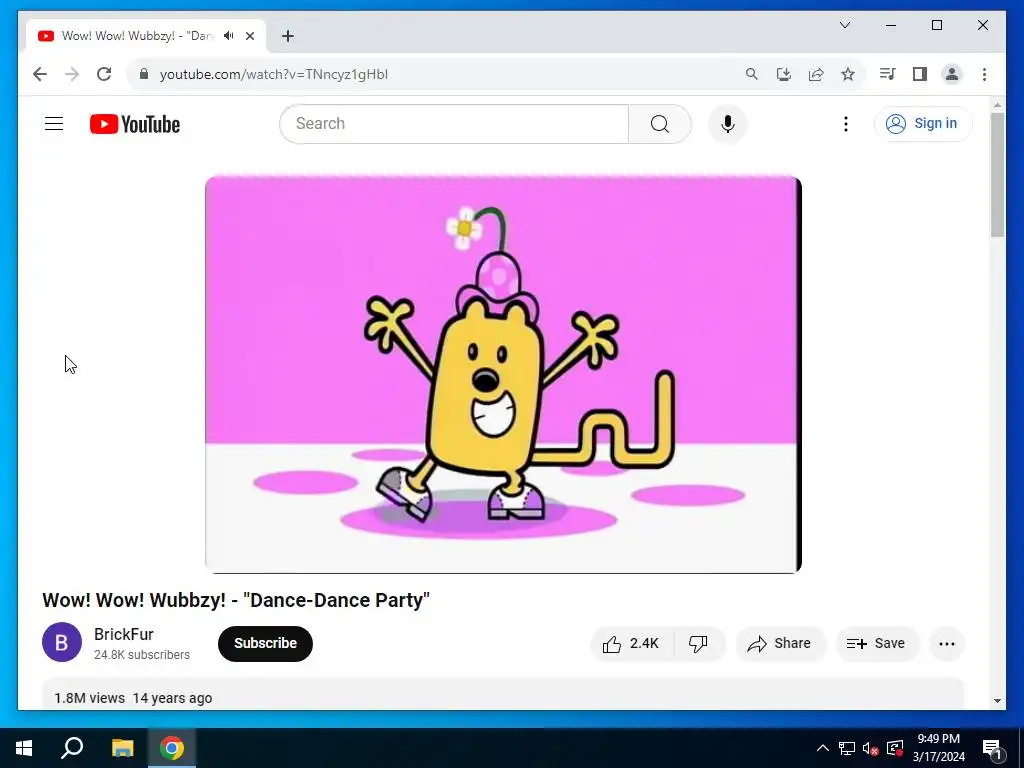Open the notification center icon
Image resolution: width=1024 pixels, height=768 pixels.
(x=992, y=748)
